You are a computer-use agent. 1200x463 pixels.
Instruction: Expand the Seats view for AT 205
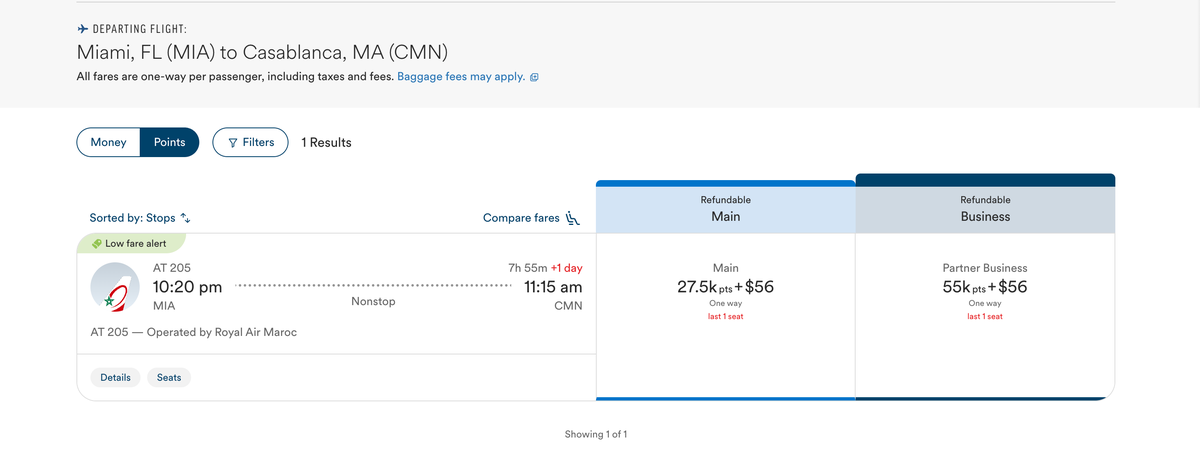click(x=169, y=378)
